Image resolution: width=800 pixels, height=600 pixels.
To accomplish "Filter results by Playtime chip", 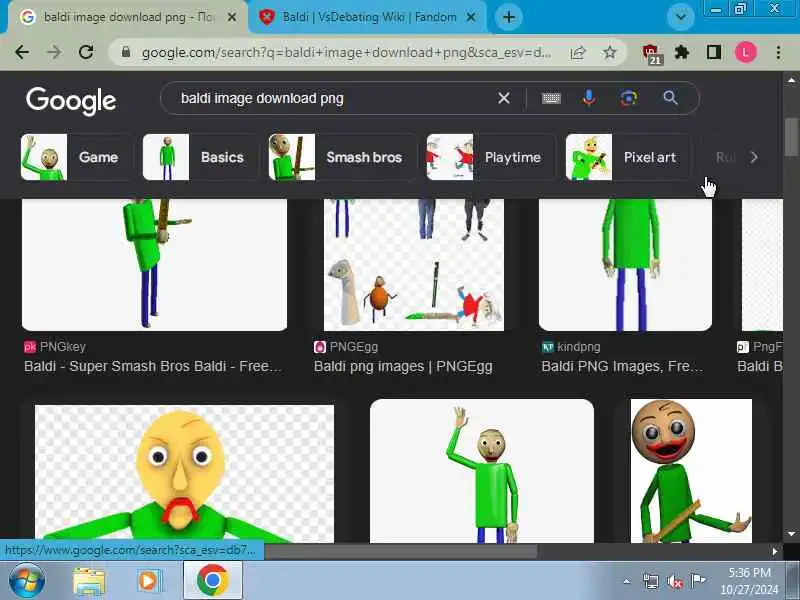I will pyautogui.click(x=490, y=157).
